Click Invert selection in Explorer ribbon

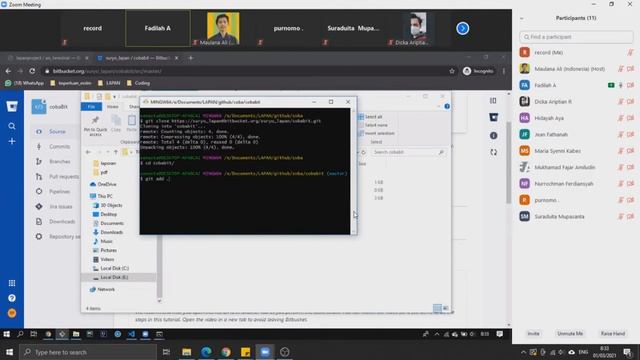(376, 133)
